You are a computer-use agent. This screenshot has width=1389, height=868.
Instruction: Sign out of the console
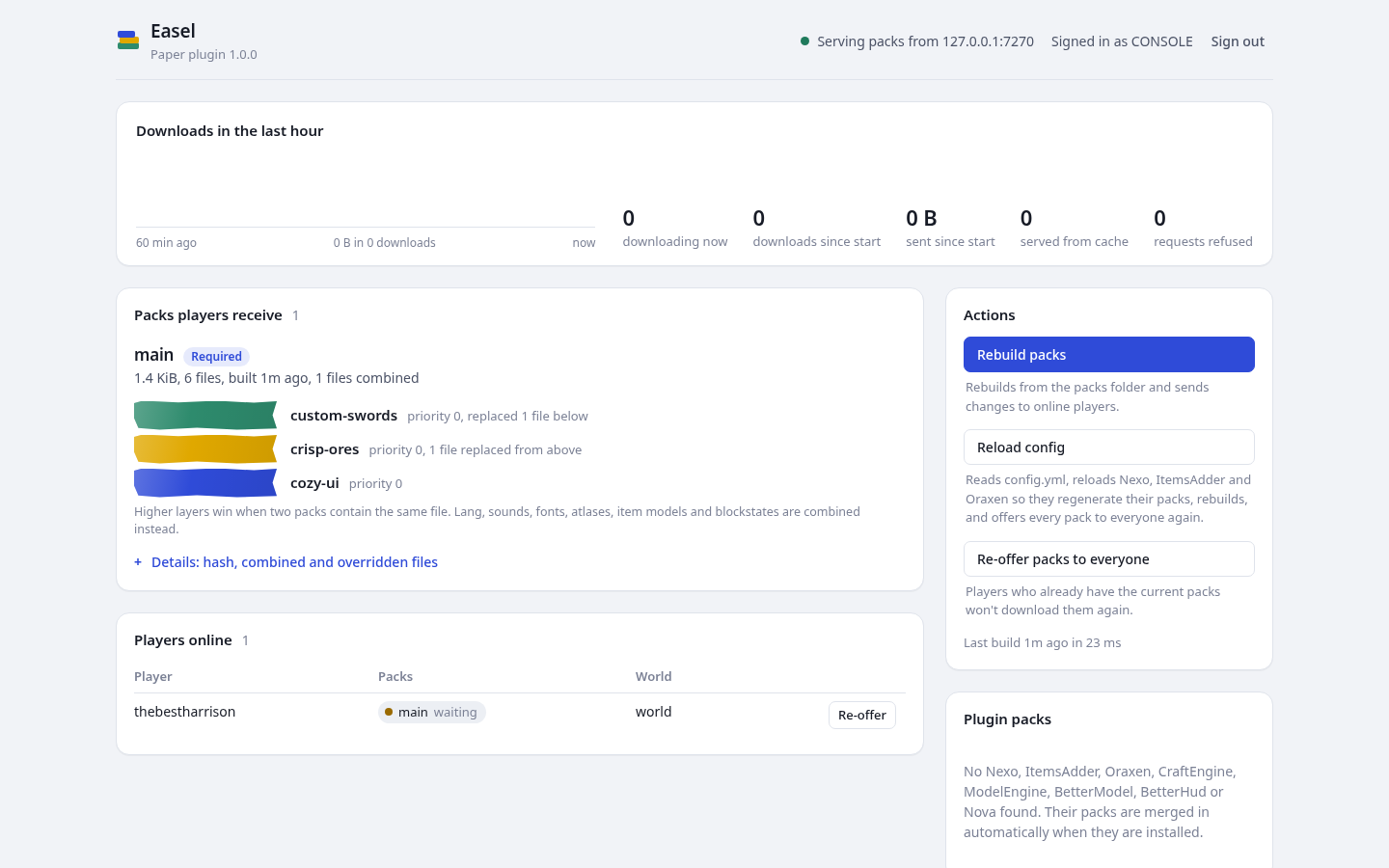click(1238, 41)
